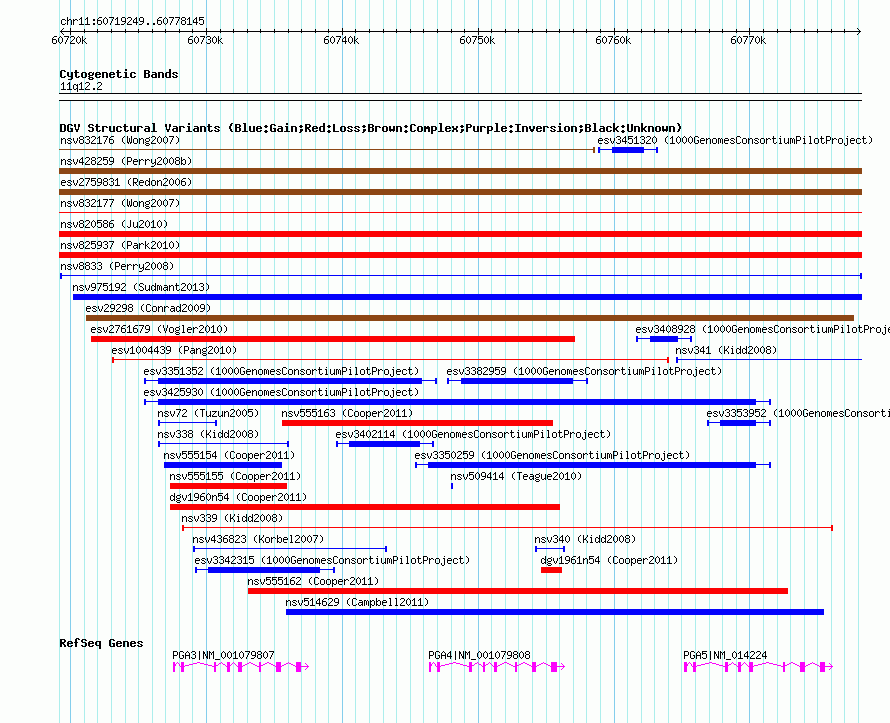This screenshot has width=890, height=723.
Task: Select the nsv555162 red loss bar
Action: click(518, 591)
